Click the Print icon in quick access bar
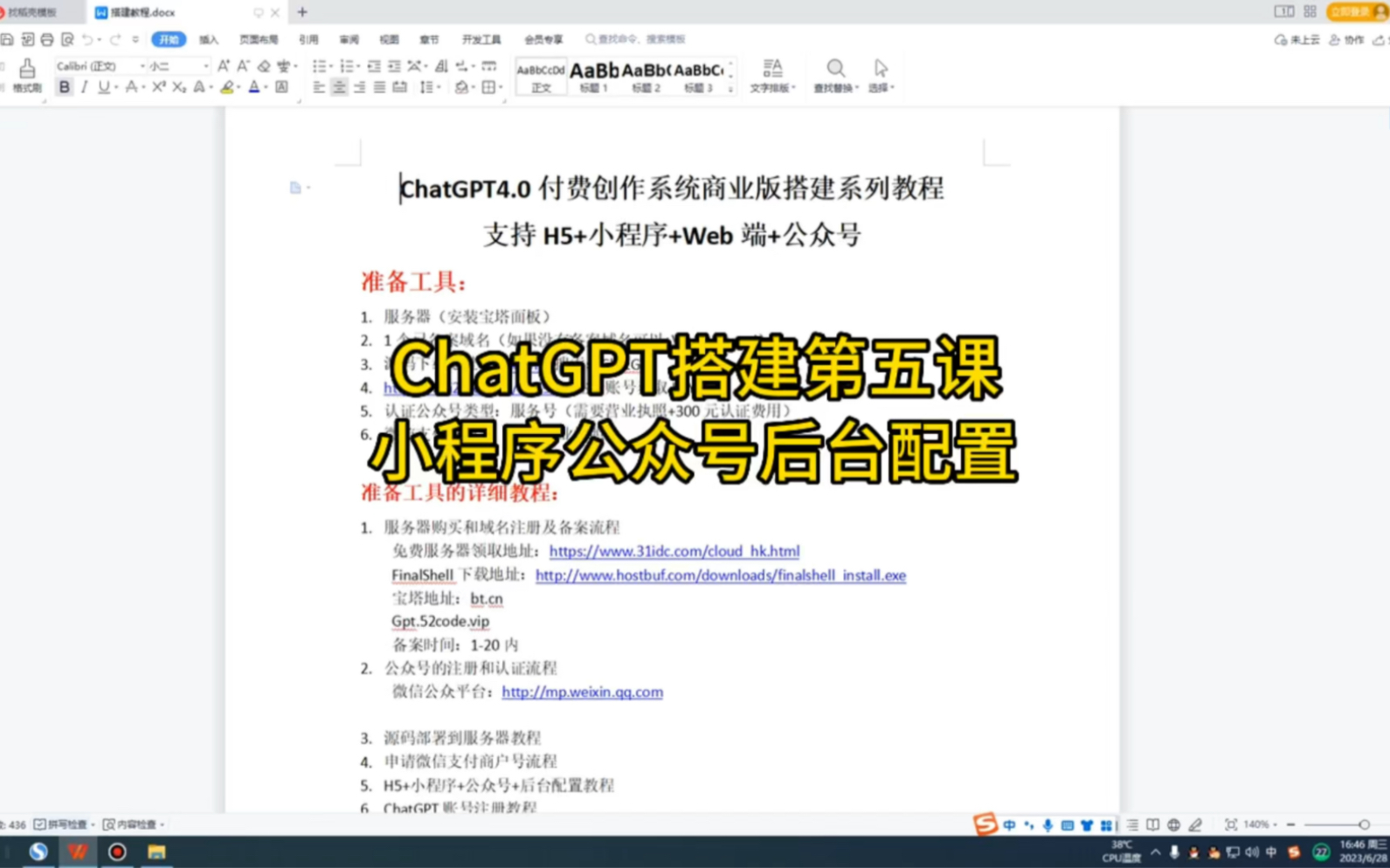 pos(47,39)
